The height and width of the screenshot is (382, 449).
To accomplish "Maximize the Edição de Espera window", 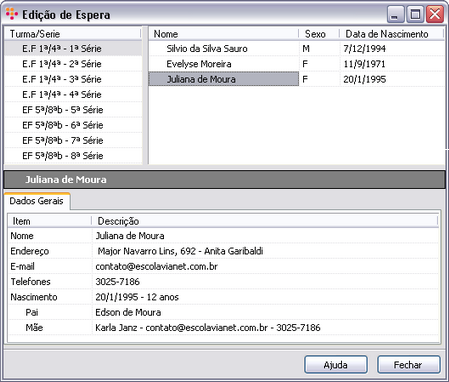I will (415, 14).
